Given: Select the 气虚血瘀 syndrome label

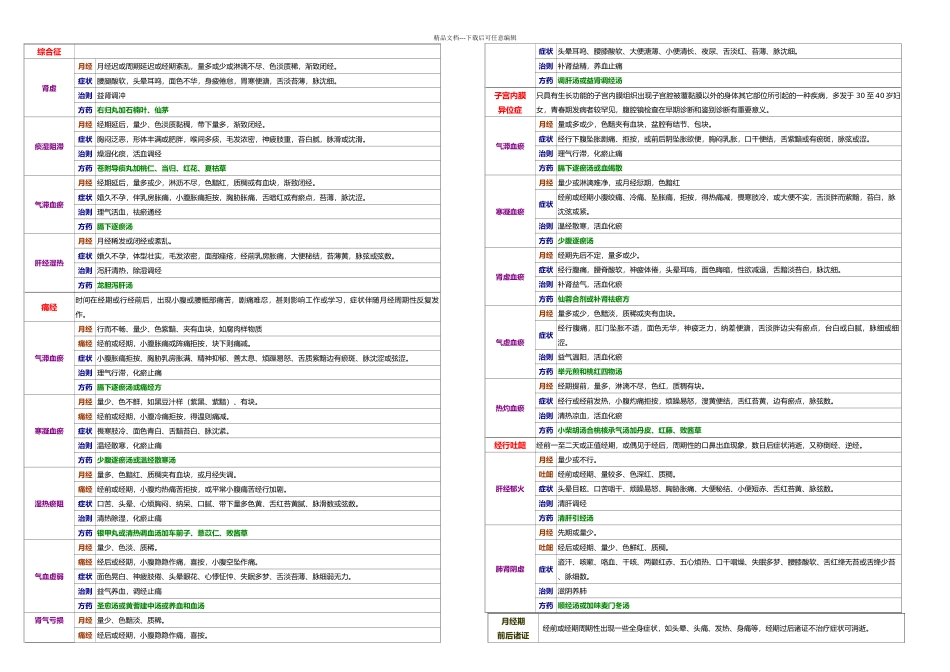Looking at the screenshot, I should 509,342.
